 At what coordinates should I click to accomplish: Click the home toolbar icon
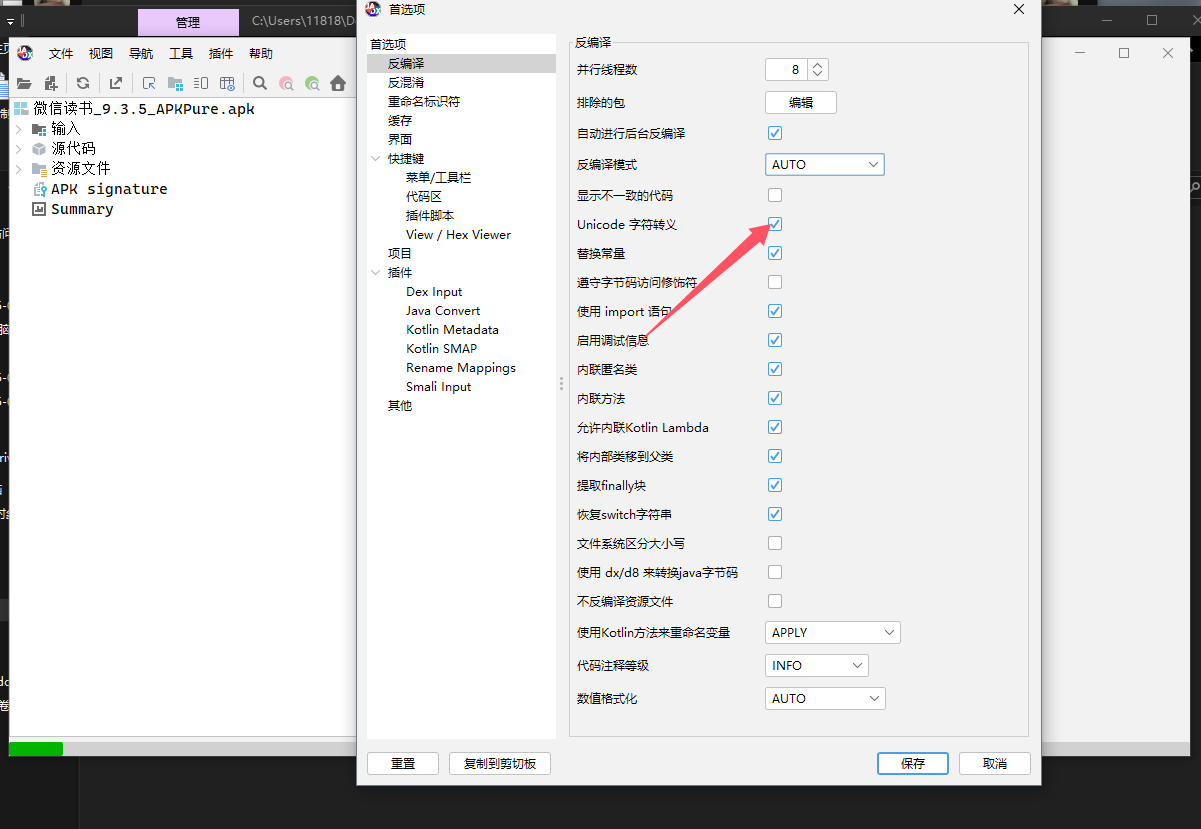(x=337, y=84)
